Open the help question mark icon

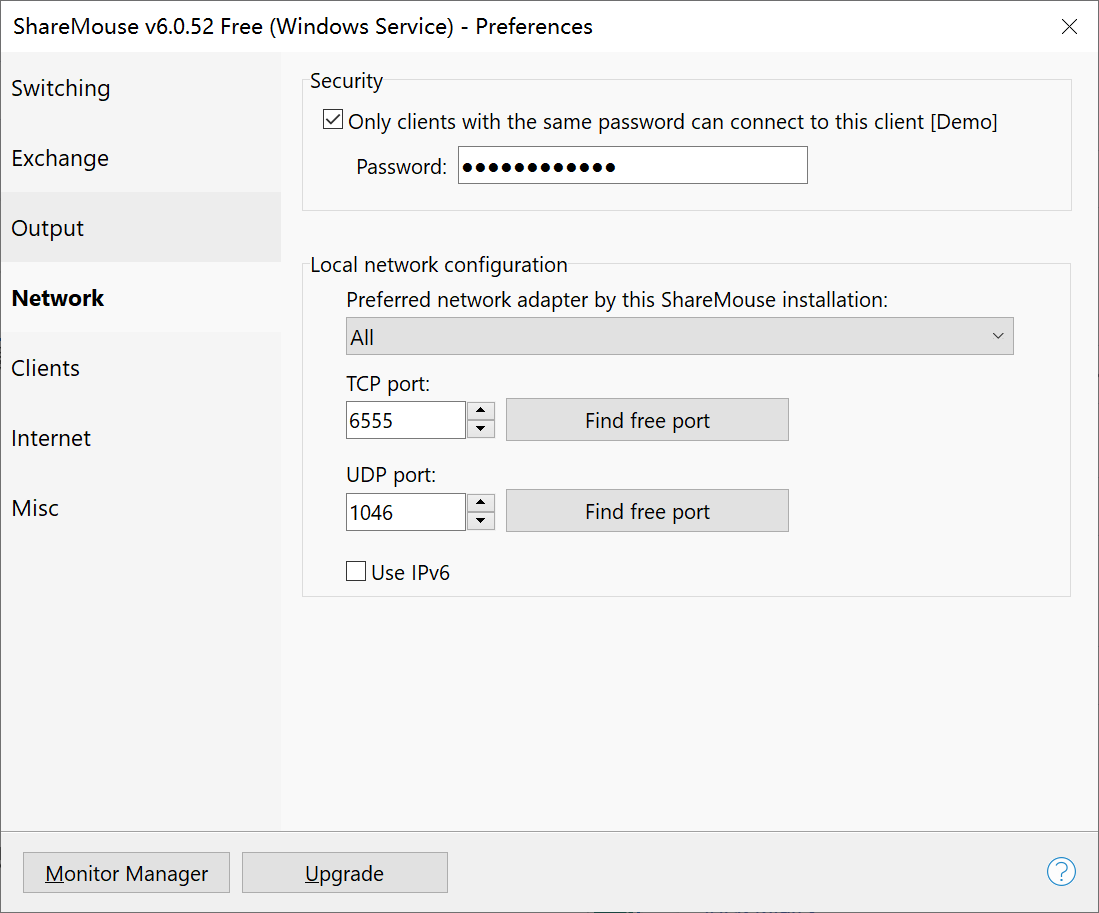pos(1060,872)
